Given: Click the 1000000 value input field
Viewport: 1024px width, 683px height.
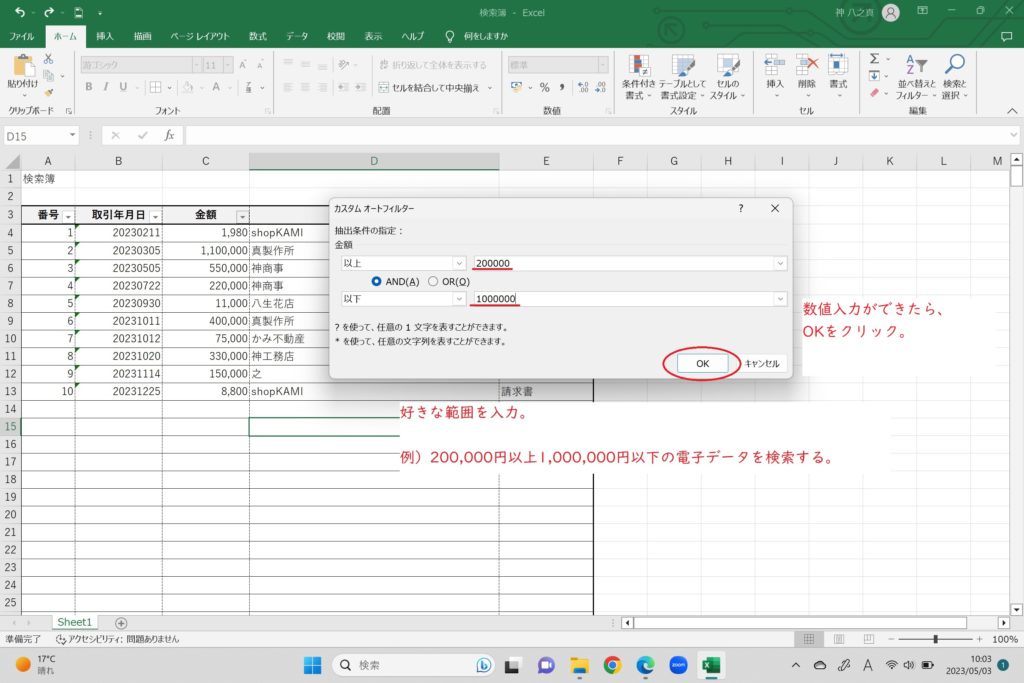Looking at the screenshot, I should coord(620,299).
